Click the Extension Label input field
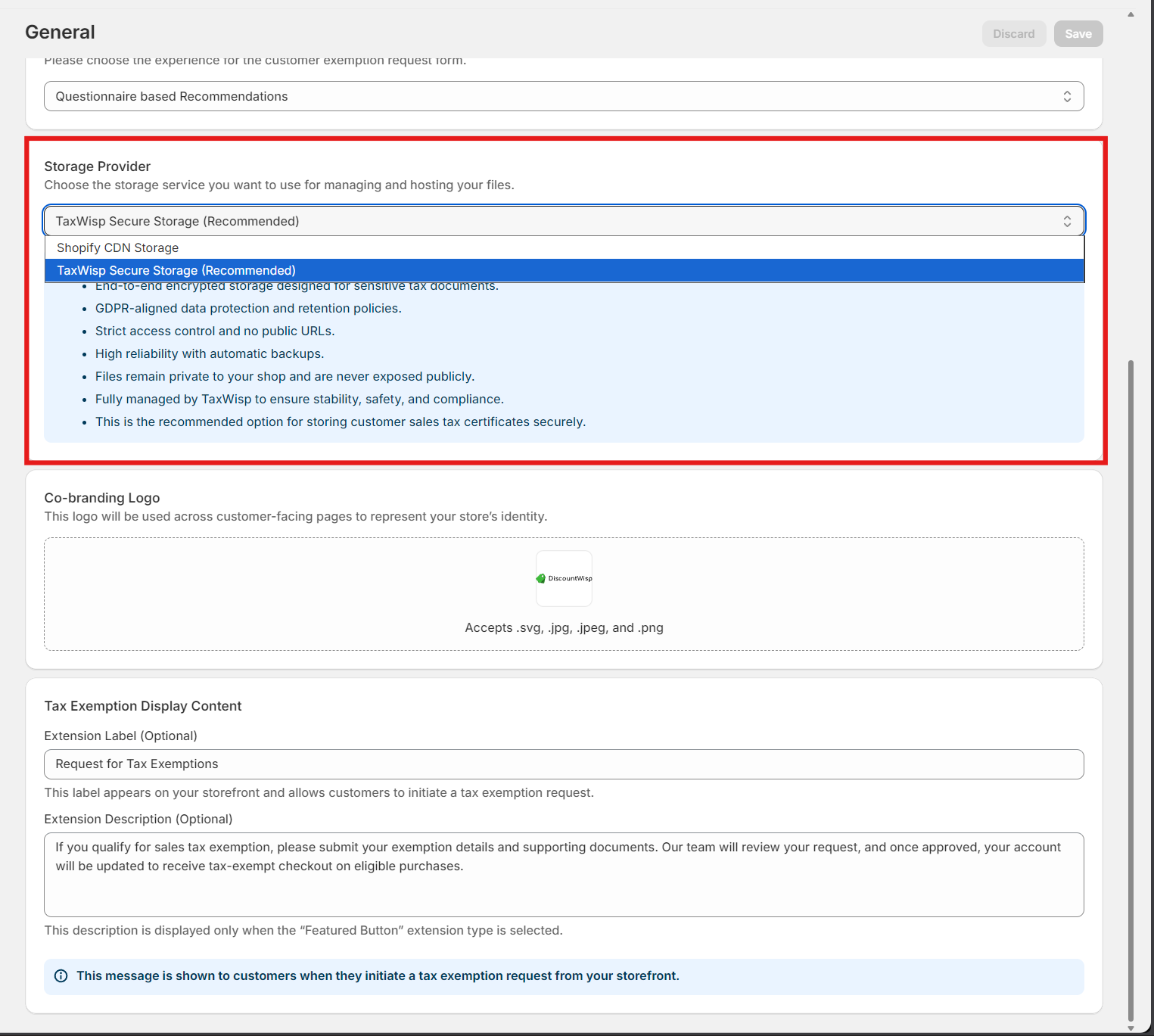1154x1036 pixels. click(x=564, y=764)
